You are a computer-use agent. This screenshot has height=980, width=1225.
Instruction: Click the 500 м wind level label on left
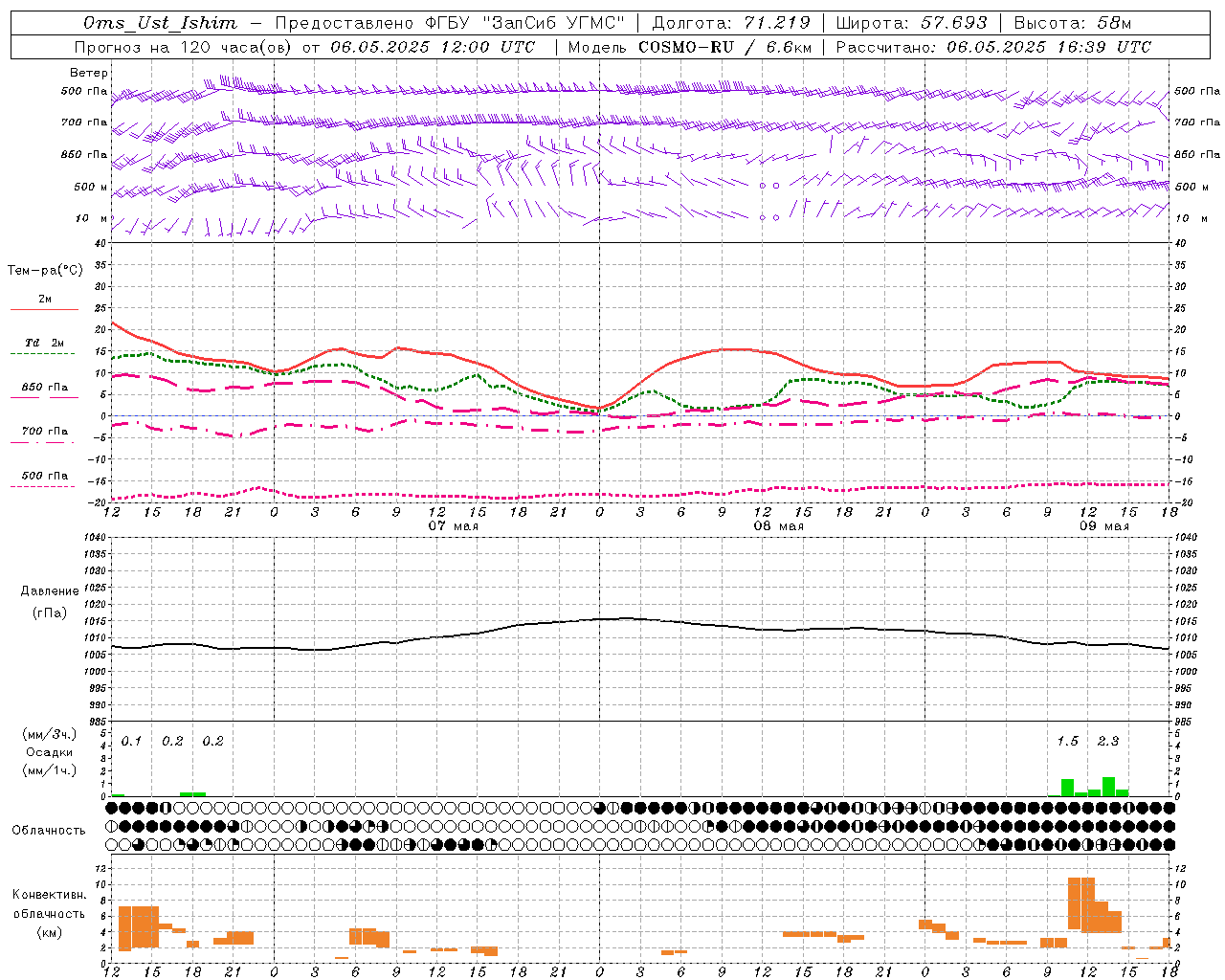pos(91,187)
